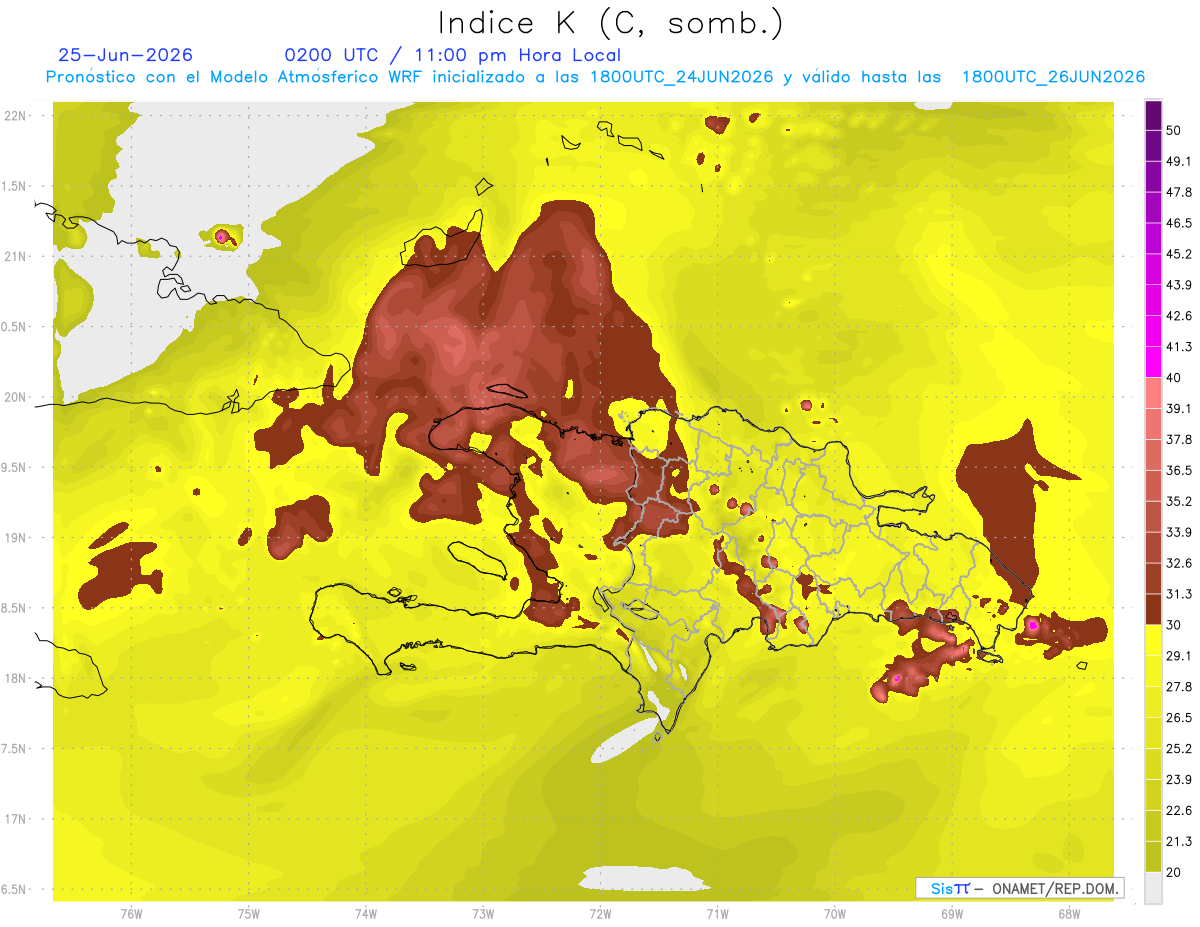Click the colorbar value 25.2
The width and height of the screenshot is (1200, 927).
[1179, 748]
